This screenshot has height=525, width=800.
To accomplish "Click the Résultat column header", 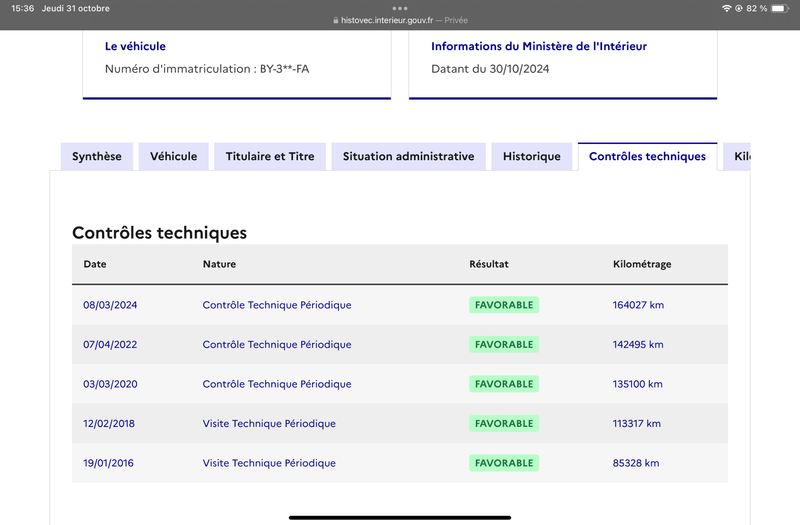I will (489, 264).
